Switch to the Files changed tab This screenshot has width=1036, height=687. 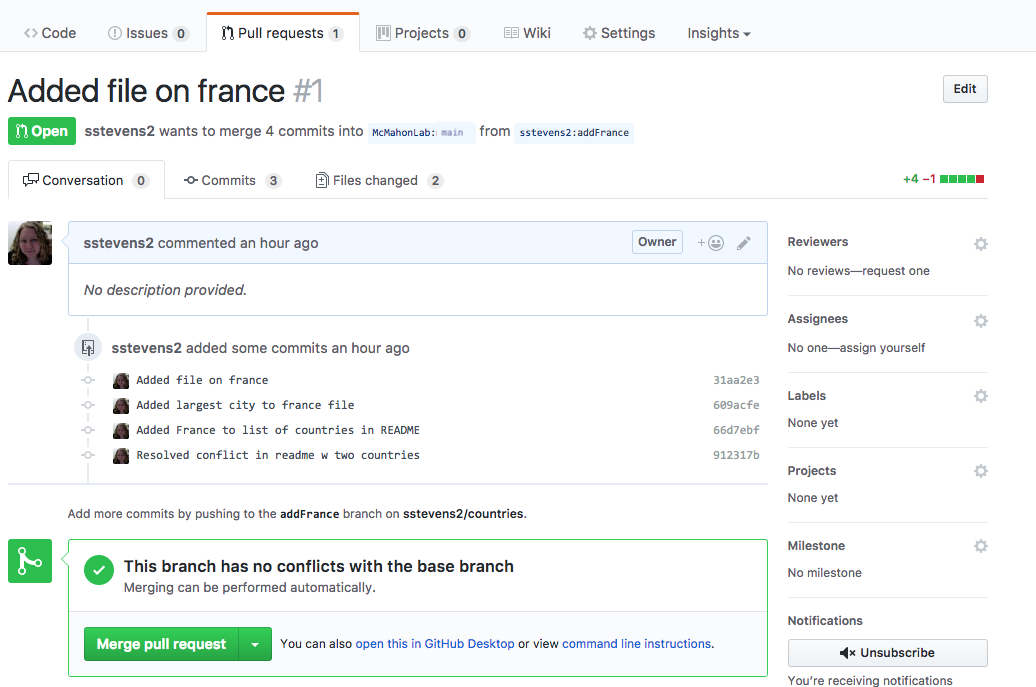tap(379, 180)
